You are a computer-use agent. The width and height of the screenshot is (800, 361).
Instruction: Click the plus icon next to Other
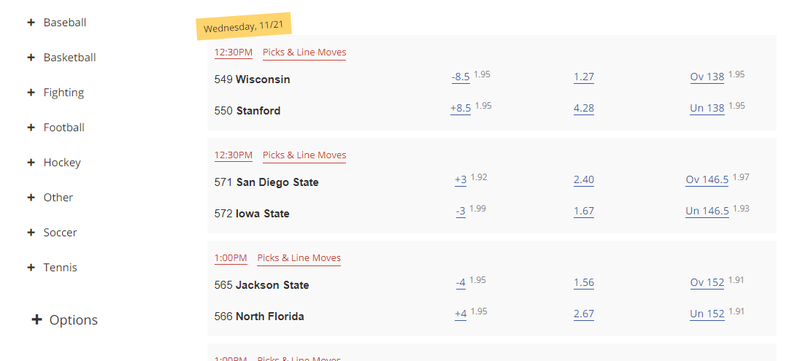click(x=31, y=197)
